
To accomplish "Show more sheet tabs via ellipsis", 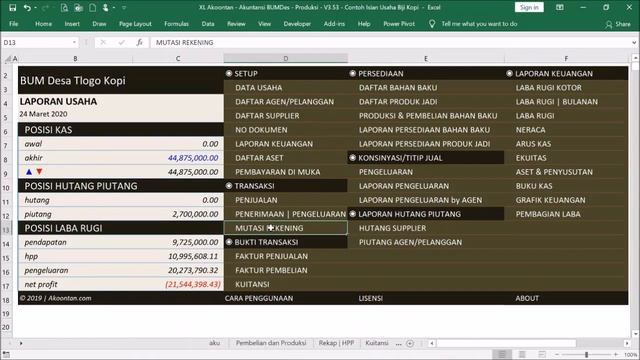I will (398, 343).
